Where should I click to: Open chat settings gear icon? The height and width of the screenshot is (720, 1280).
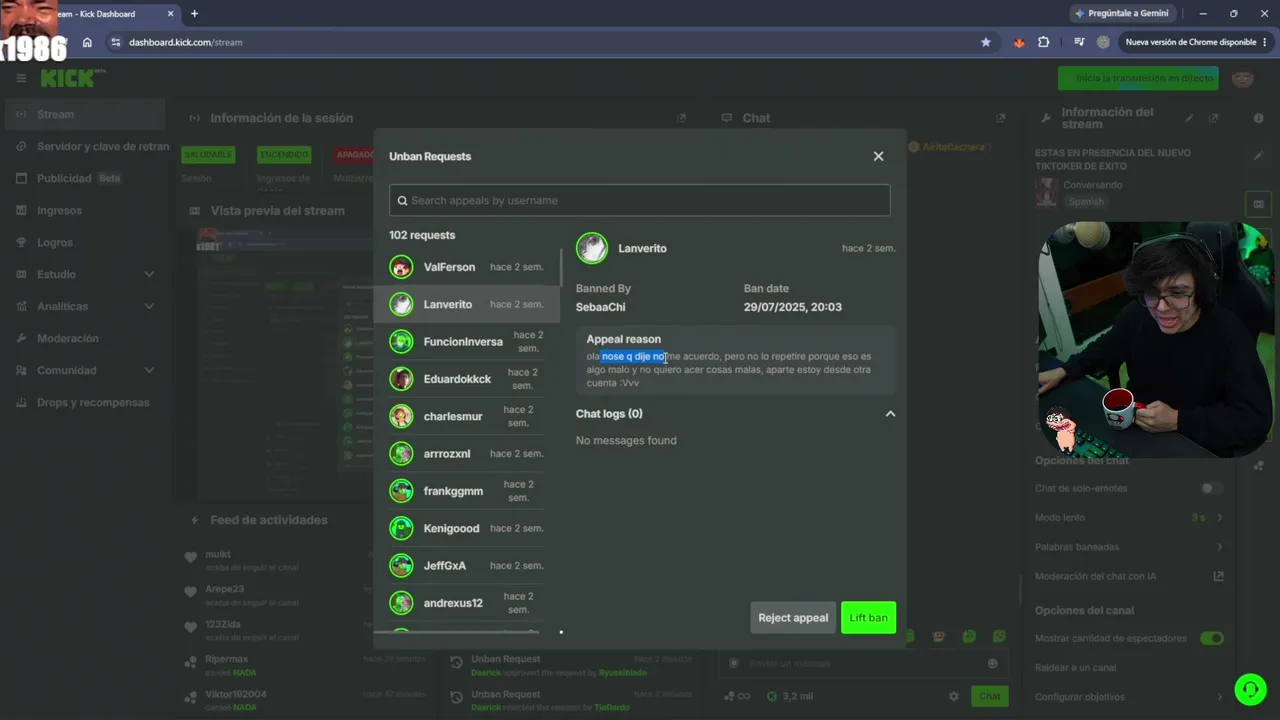(954, 696)
